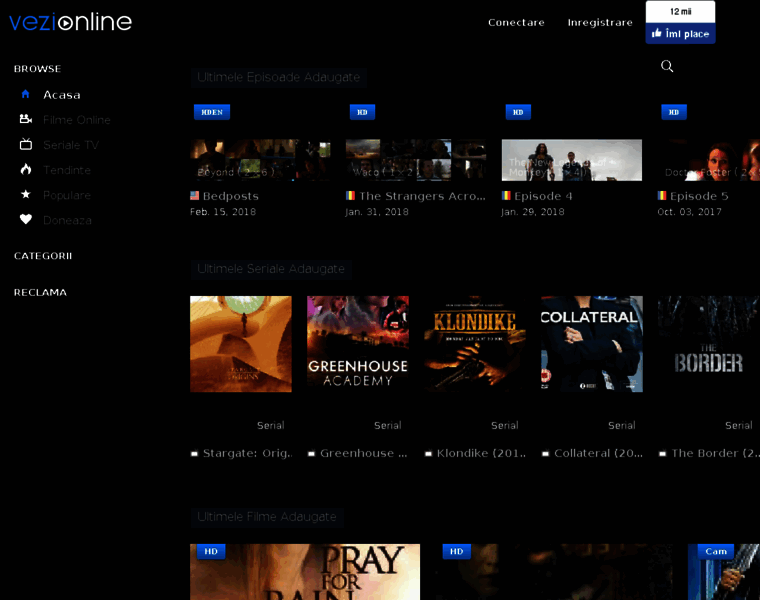This screenshot has width=760, height=600.
Task: Click the Feb. 15, 2018 date
Action: pyautogui.click(x=223, y=212)
